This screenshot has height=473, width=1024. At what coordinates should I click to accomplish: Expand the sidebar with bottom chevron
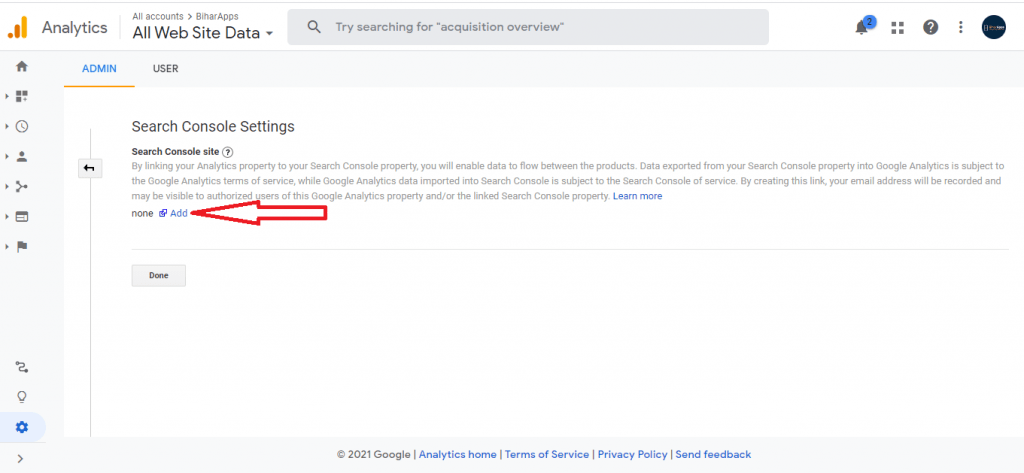click(x=20, y=458)
